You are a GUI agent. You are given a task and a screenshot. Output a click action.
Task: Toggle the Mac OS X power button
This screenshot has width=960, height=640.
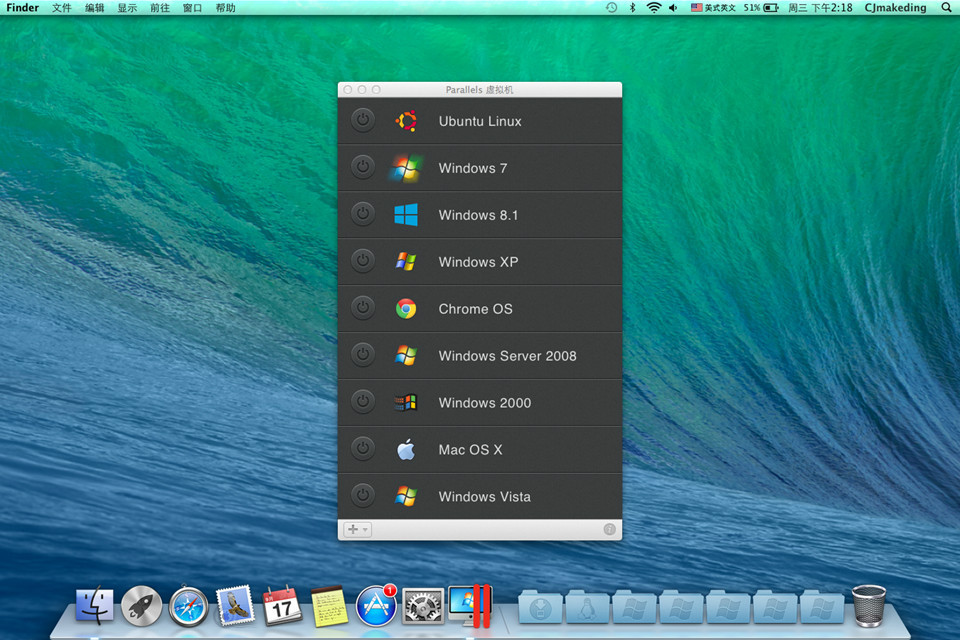pos(363,449)
